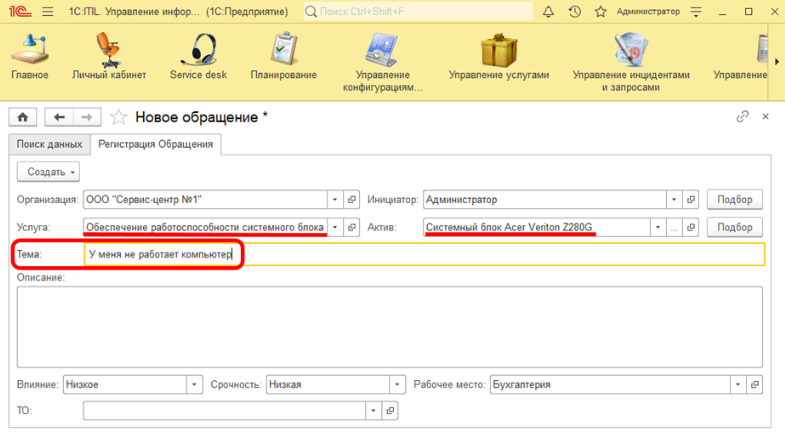
Task: Open the history clock icon
Action: click(574, 12)
